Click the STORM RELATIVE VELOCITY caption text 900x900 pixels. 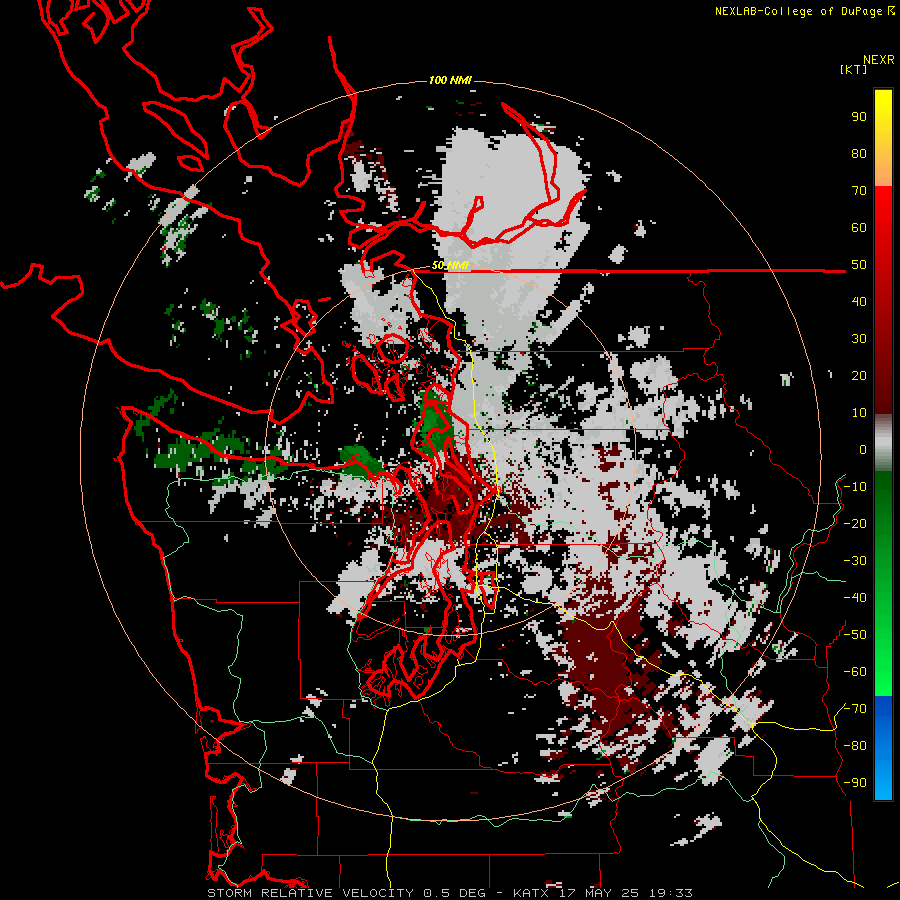(310, 893)
